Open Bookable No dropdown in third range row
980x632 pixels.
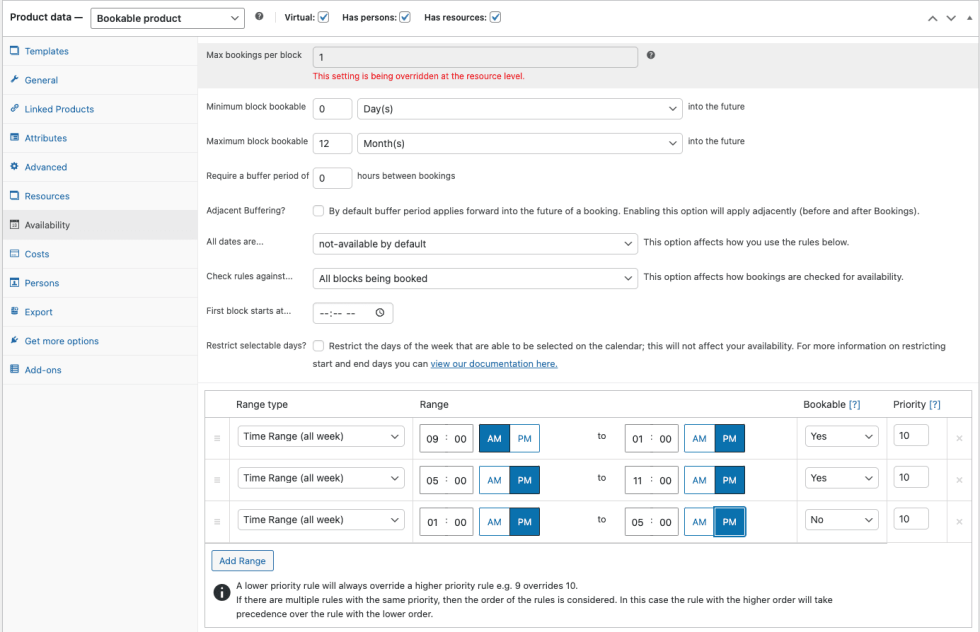click(841, 519)
